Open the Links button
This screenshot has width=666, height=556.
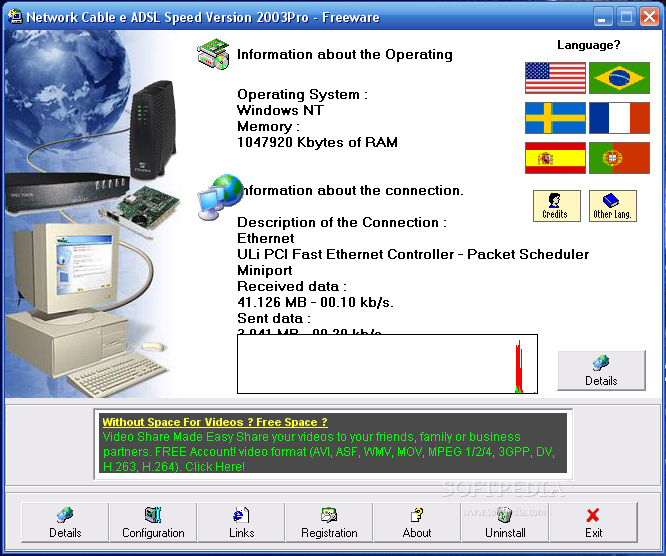pos(241,522)
